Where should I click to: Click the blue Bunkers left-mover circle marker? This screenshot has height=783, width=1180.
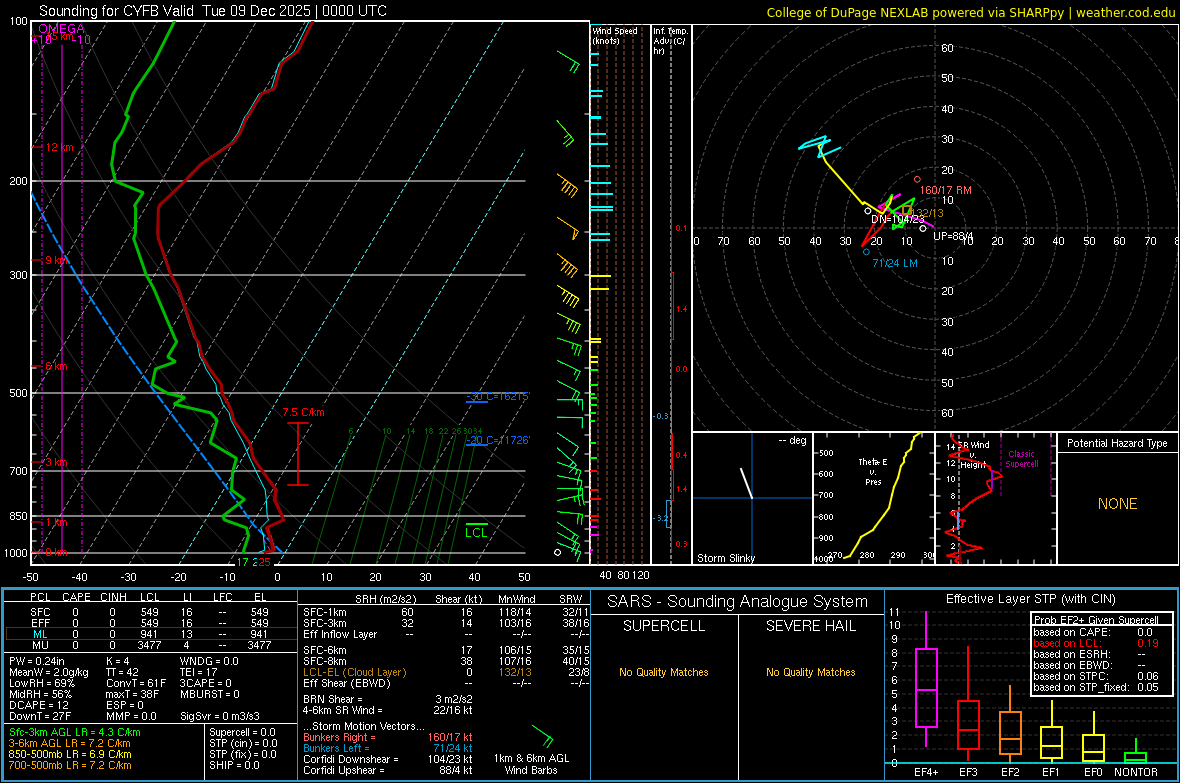pos(866,252)
